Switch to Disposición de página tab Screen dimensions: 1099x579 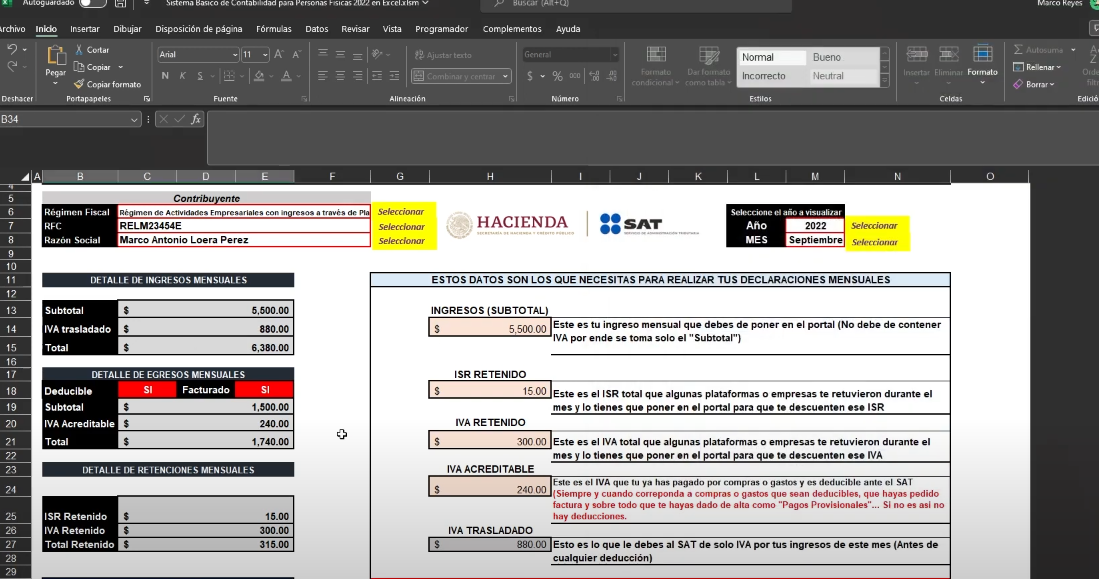coord(198,29)
